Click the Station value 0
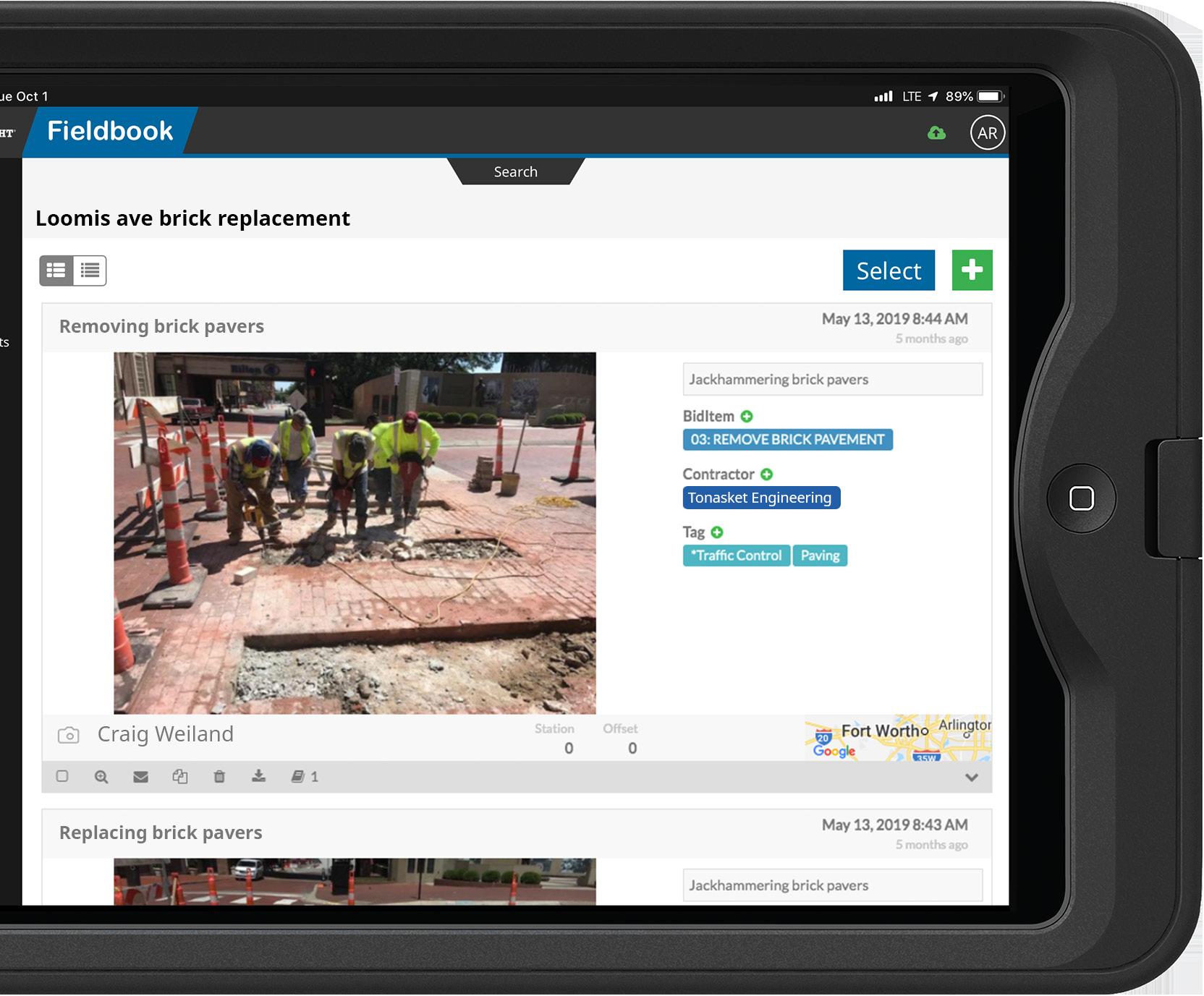The height and width of the screenshot is (996, 1204). tap(569, 749)
